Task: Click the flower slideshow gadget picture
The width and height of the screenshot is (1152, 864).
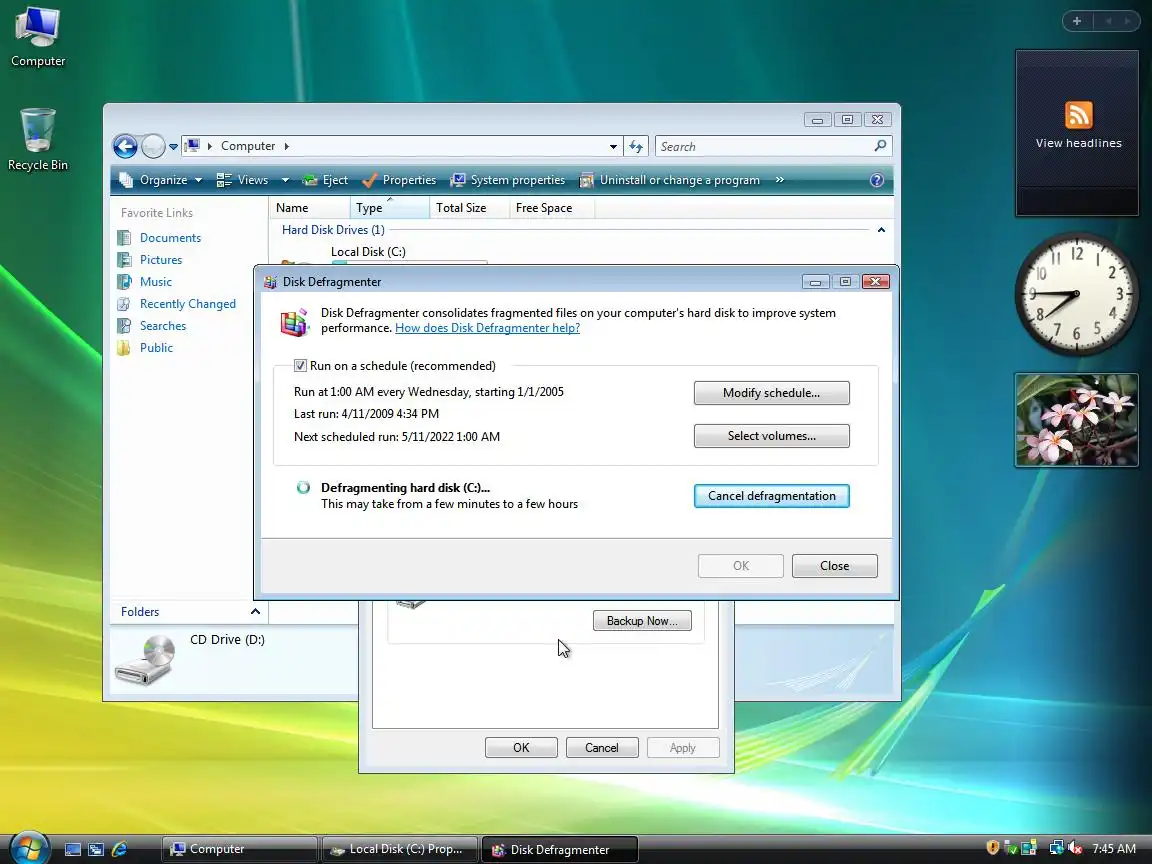Action: [x=1076, y=420]
